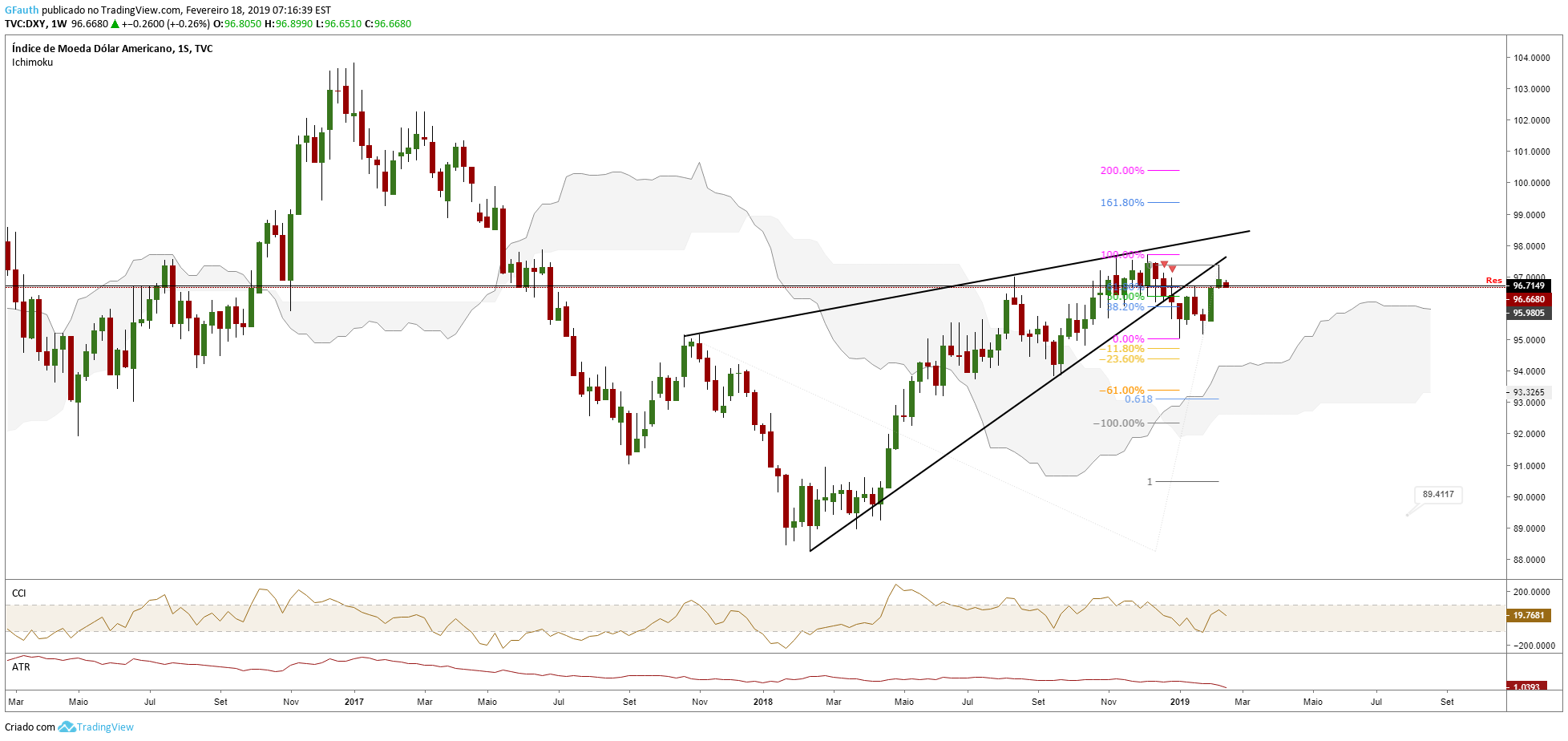
Task: Click the magenta 0.00% Fibonacci label
Action: (x=1129, y=339)
